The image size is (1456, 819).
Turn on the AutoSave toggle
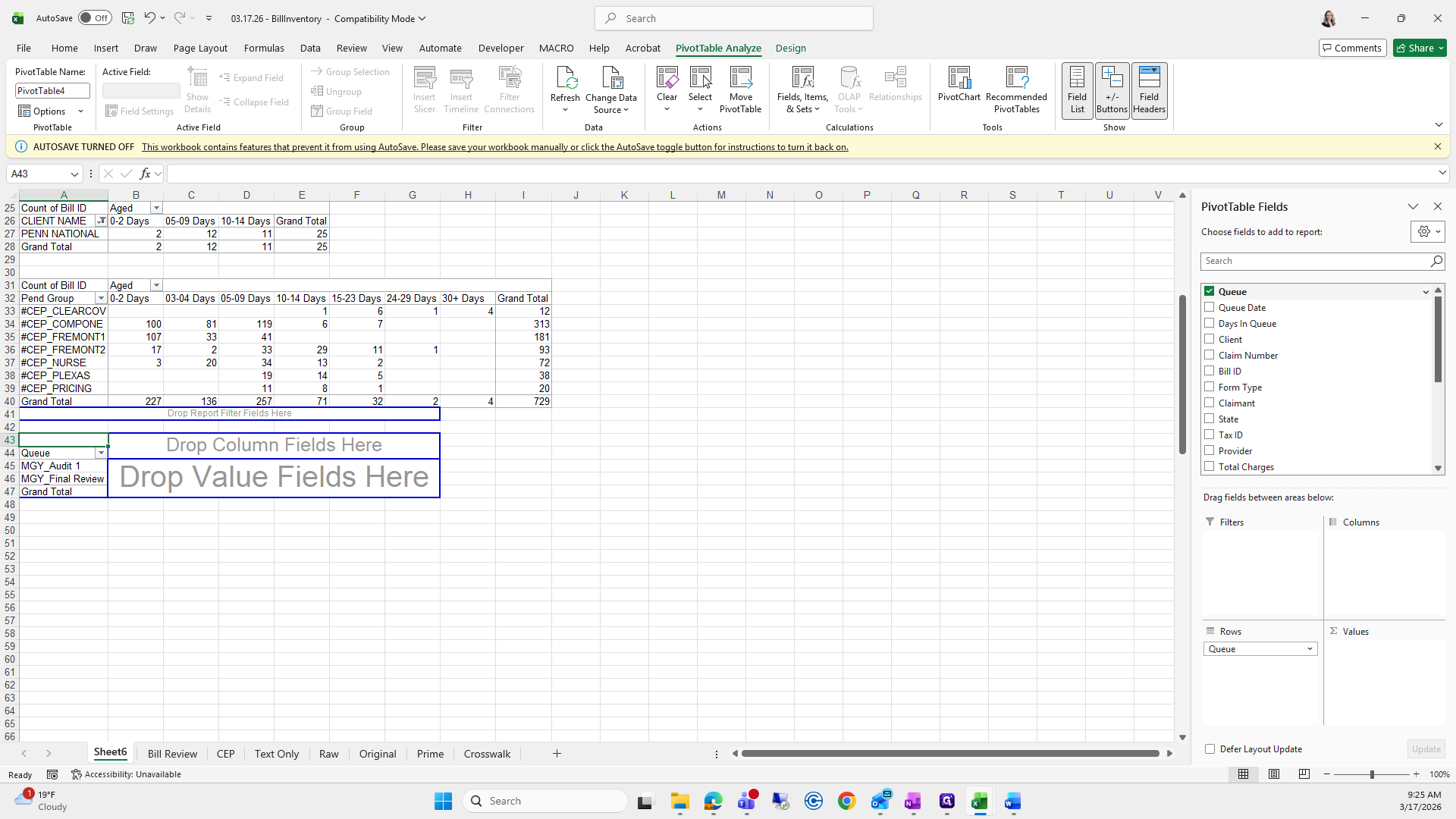[x=95, y=18]
